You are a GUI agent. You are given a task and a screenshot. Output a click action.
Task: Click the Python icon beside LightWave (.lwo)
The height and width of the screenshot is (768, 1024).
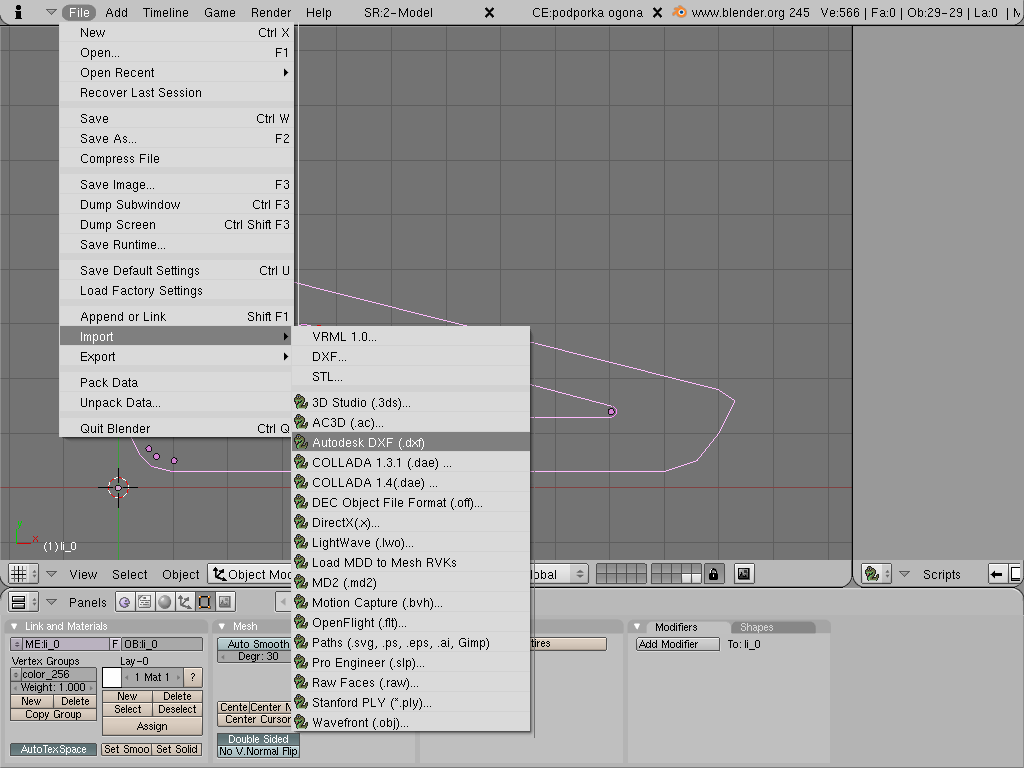(x=301, y=543)
